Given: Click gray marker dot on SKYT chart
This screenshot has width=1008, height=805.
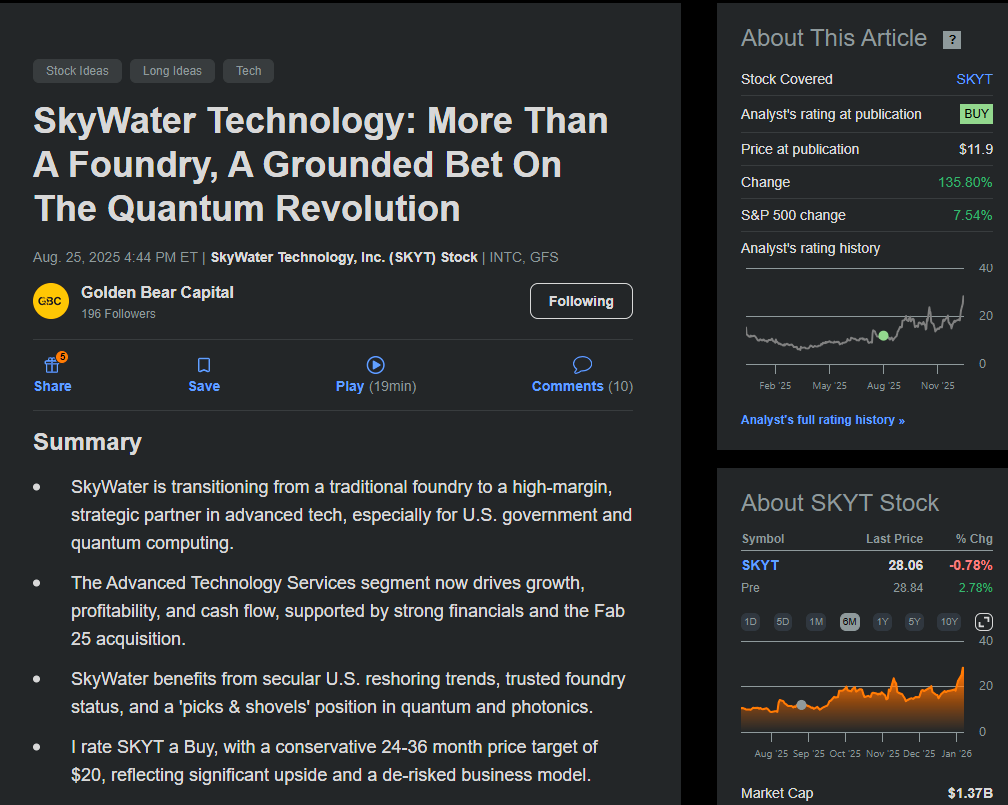Looking at the screenshot, I should [801, 705].
